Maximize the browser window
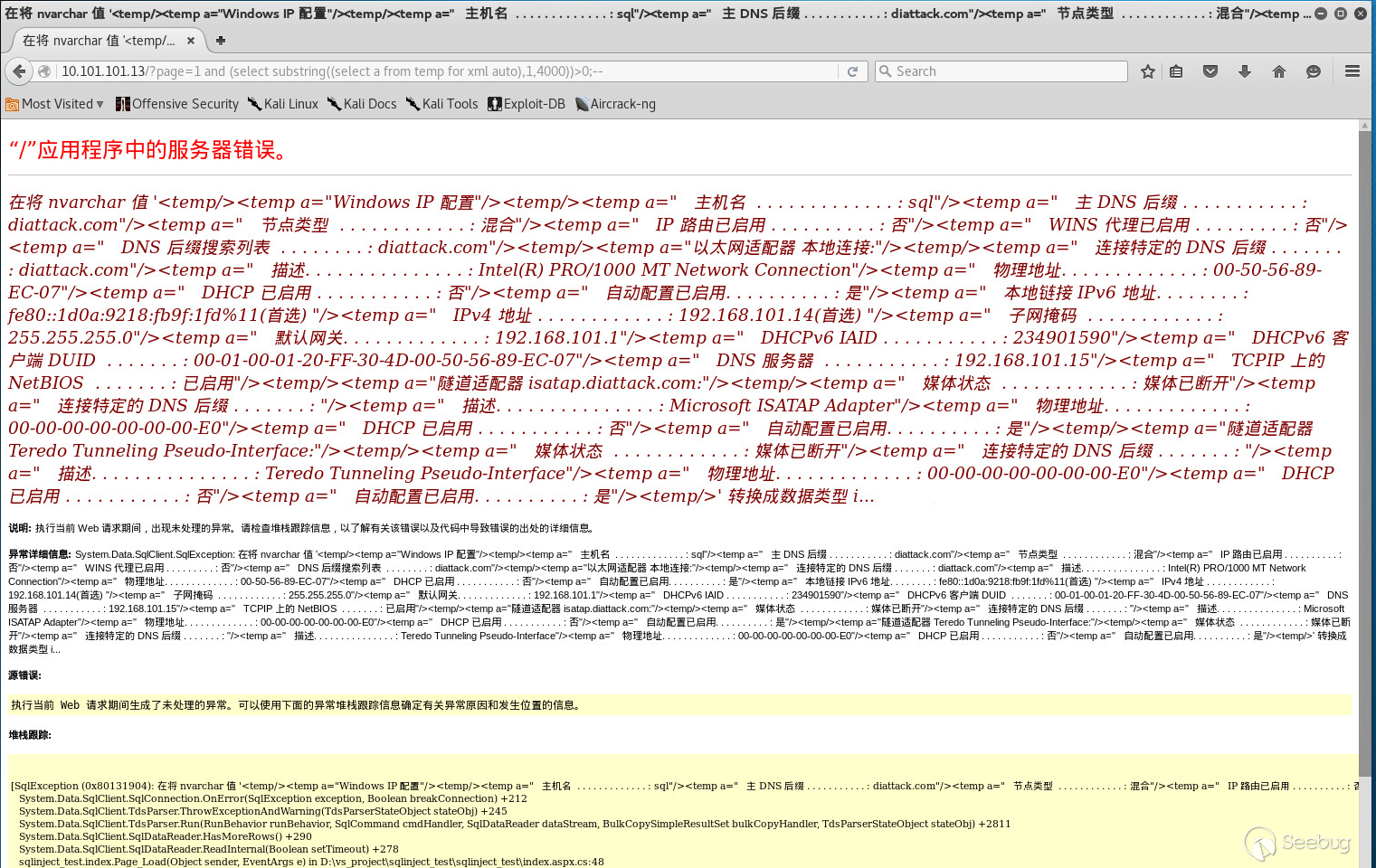The image size is (1376, 868). tap(1341, 14)
